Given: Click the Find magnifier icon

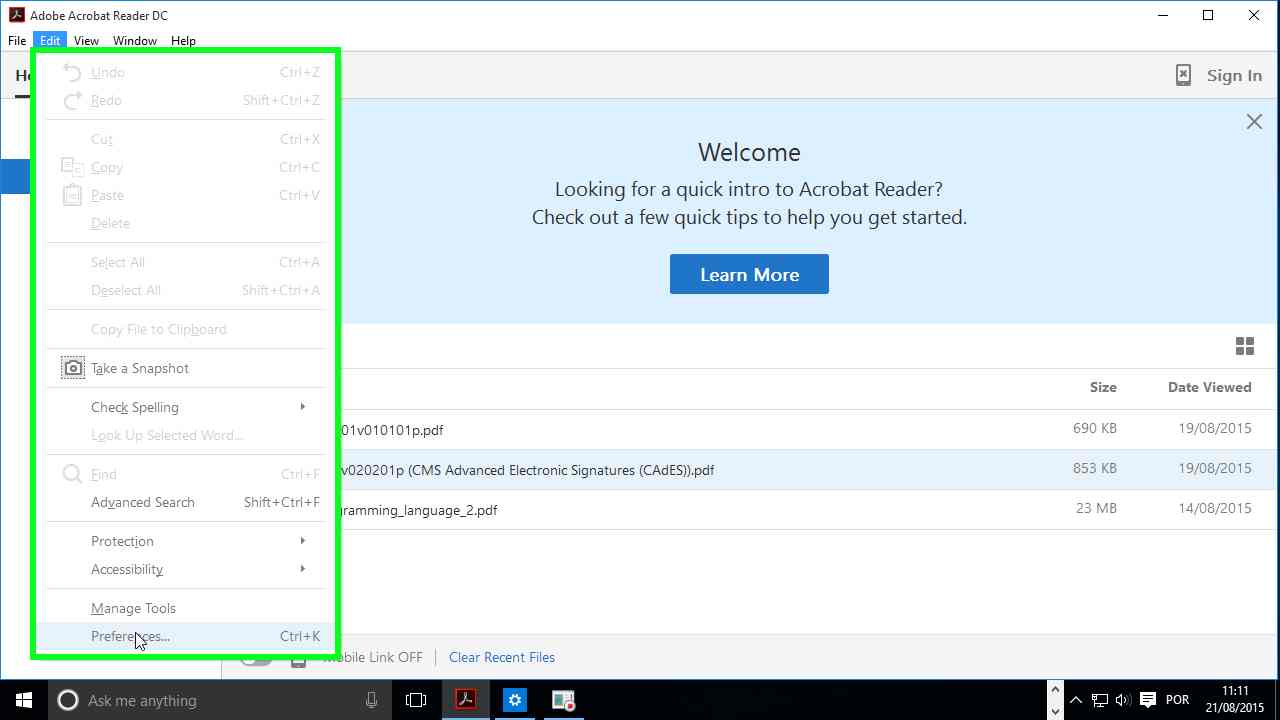Looking at the screenshot, I should [72, 474].
